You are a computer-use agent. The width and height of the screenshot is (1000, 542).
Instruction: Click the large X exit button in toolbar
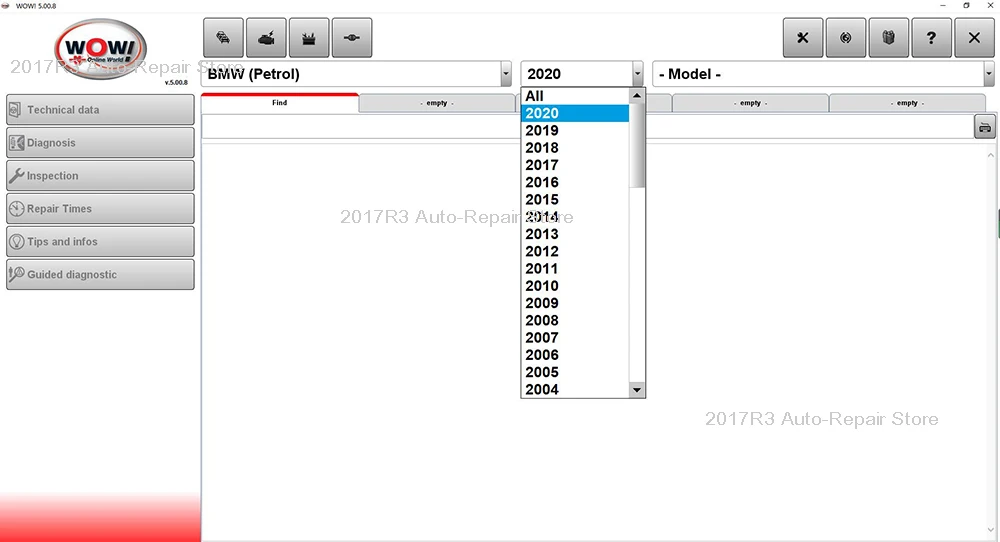974,38
